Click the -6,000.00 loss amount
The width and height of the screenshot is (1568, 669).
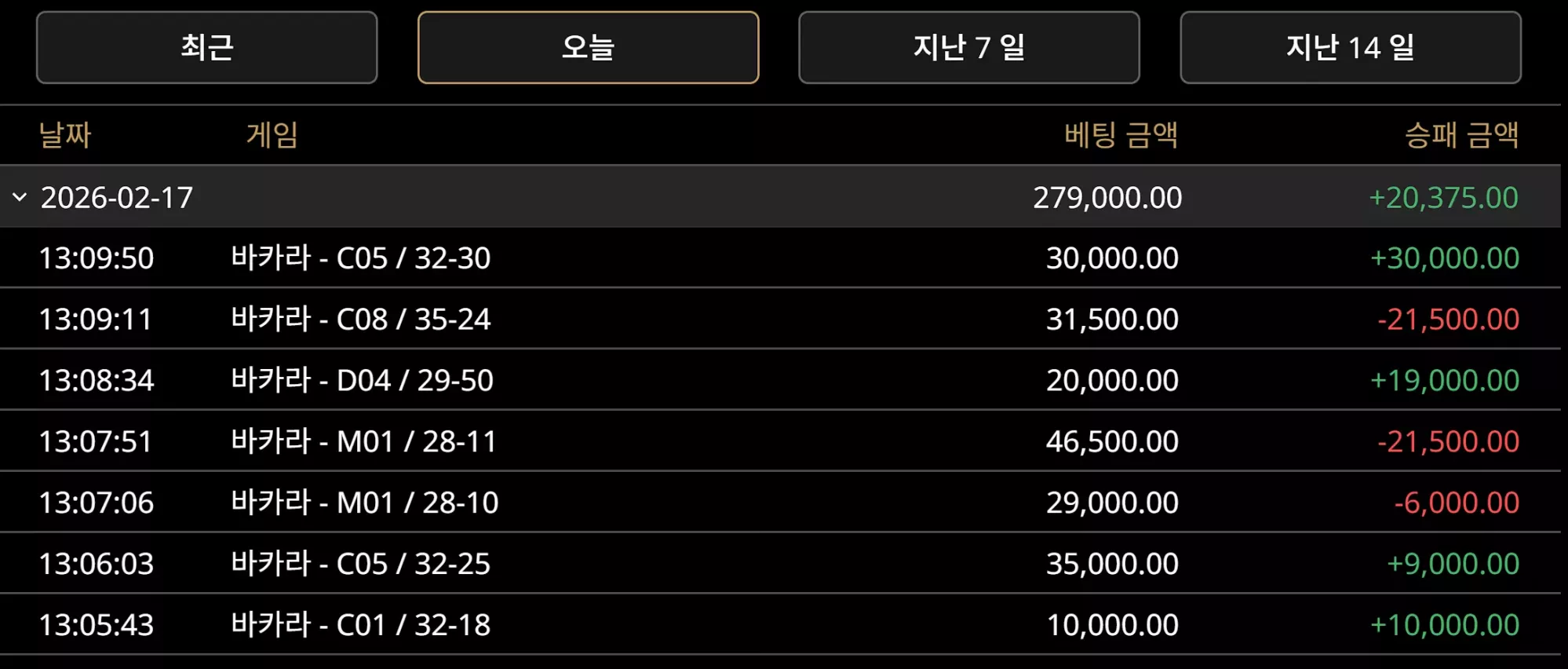(1457, 503)
